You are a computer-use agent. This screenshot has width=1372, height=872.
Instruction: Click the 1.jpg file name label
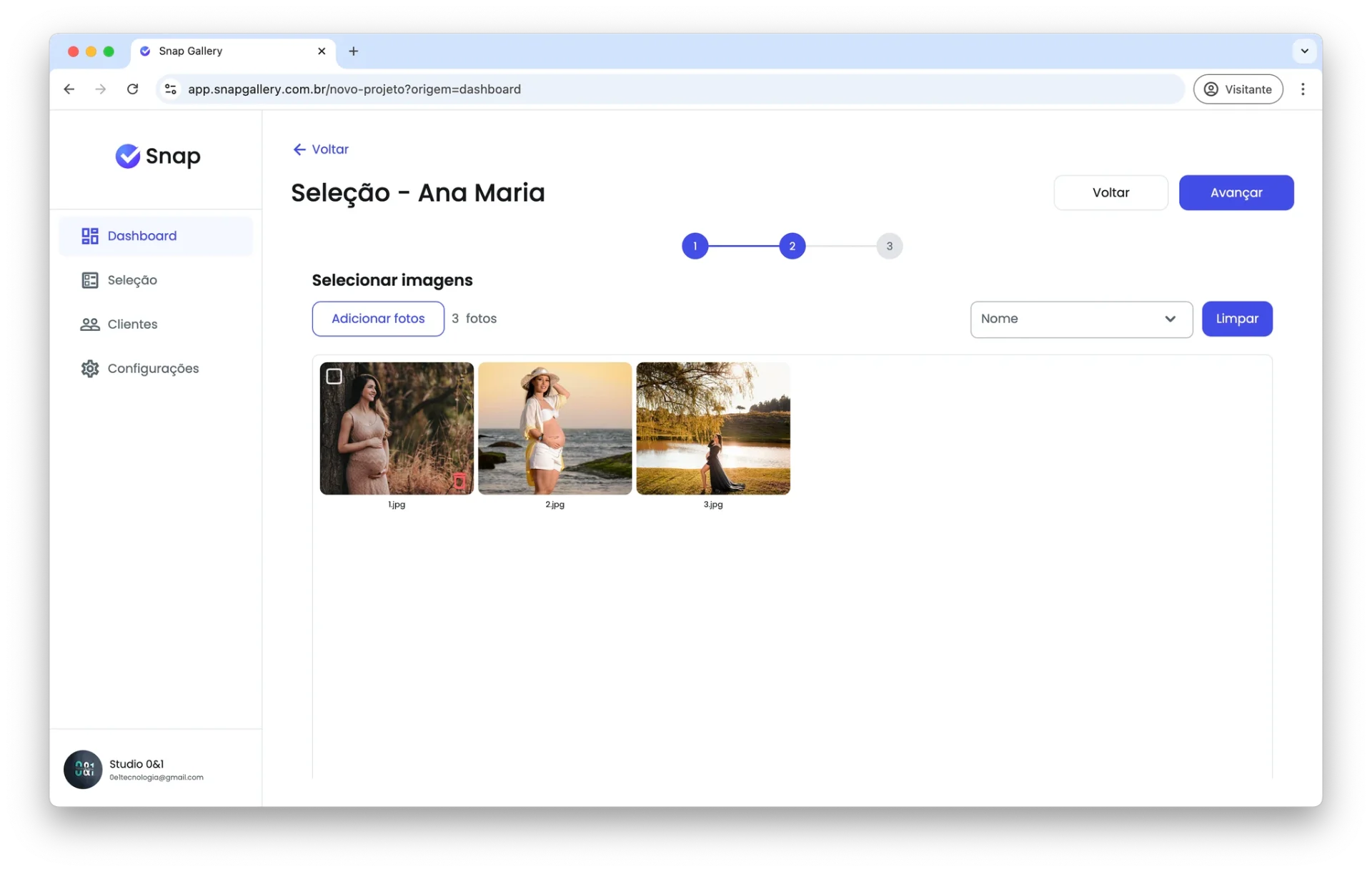pyautogui.click(x=397, y=505)
